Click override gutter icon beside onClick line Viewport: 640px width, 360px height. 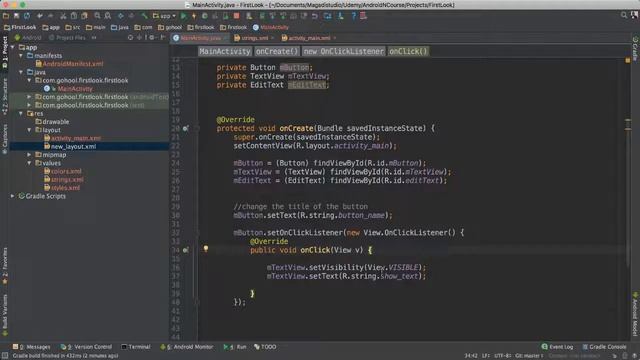click(186, 250)
